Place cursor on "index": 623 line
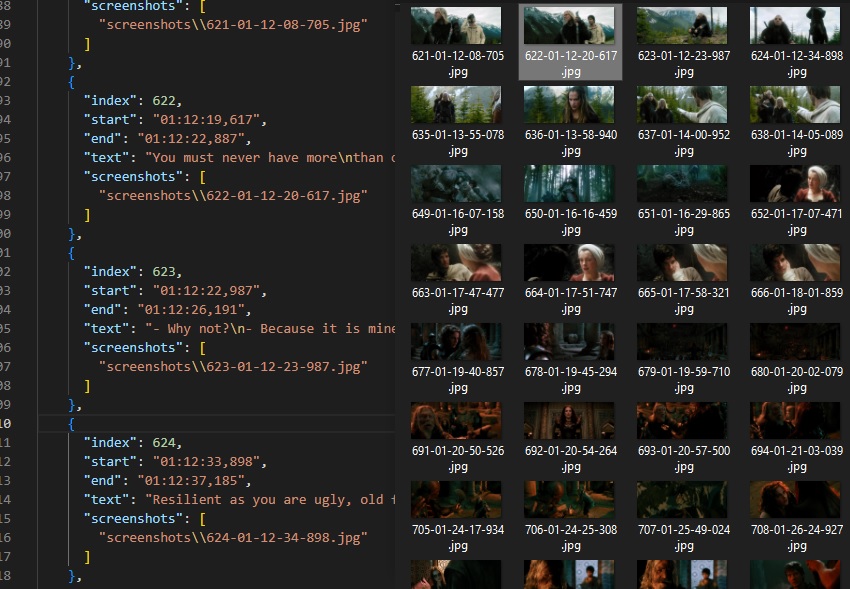 (x=133, y=271)
